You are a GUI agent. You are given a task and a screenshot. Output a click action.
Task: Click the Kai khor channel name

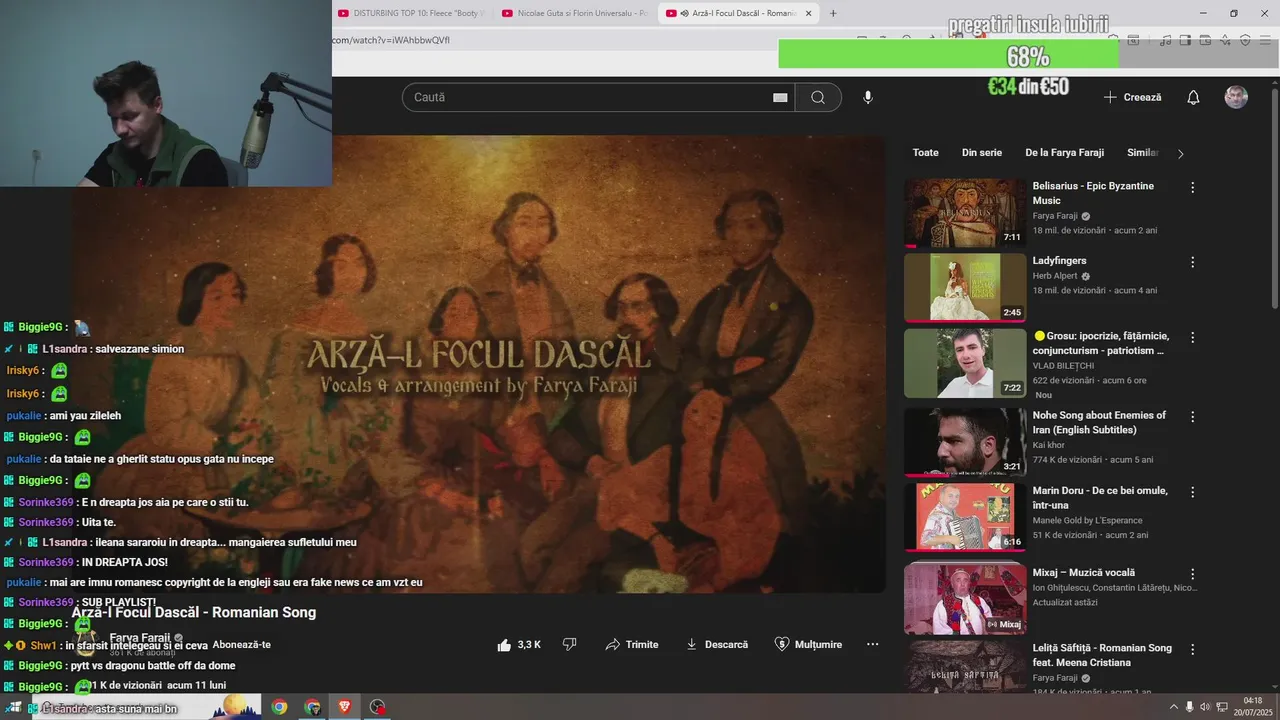(x=1048, y=445)
